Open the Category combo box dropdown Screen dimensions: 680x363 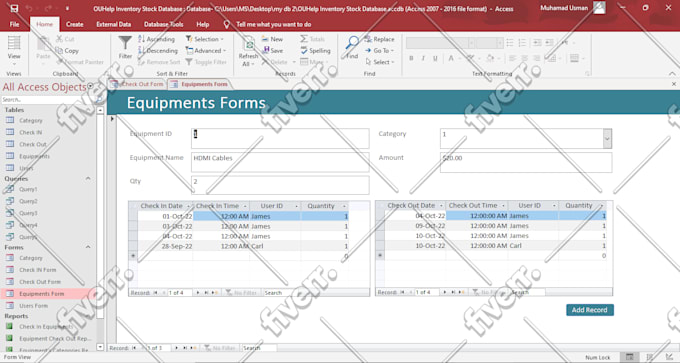click(x=607, y=139)
